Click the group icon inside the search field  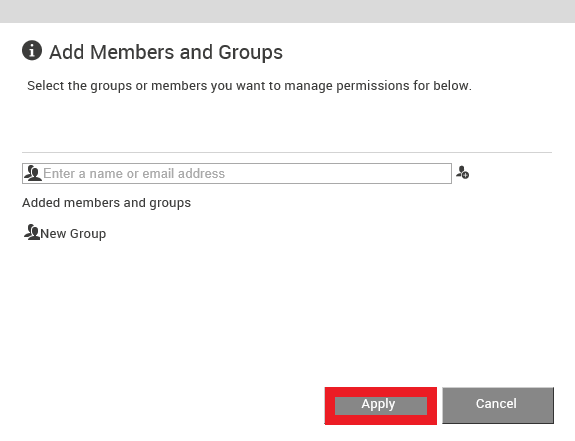click(33, 173)
